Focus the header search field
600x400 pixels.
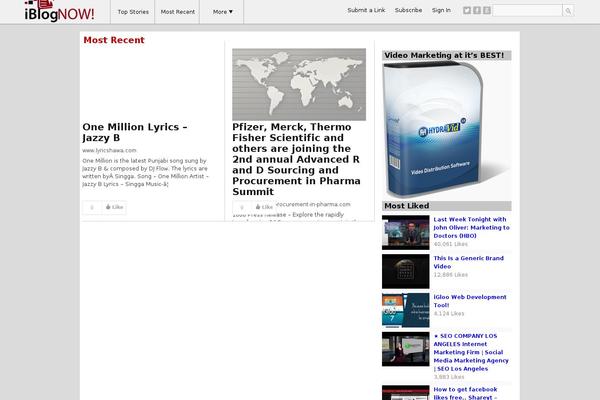(527, 11)
